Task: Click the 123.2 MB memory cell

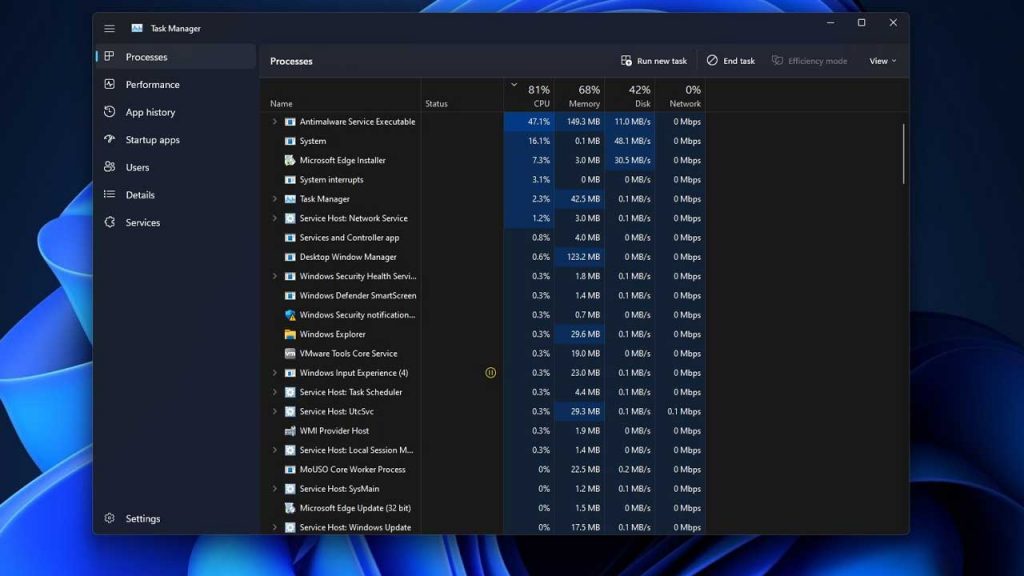Action: (x=579, y=257)
